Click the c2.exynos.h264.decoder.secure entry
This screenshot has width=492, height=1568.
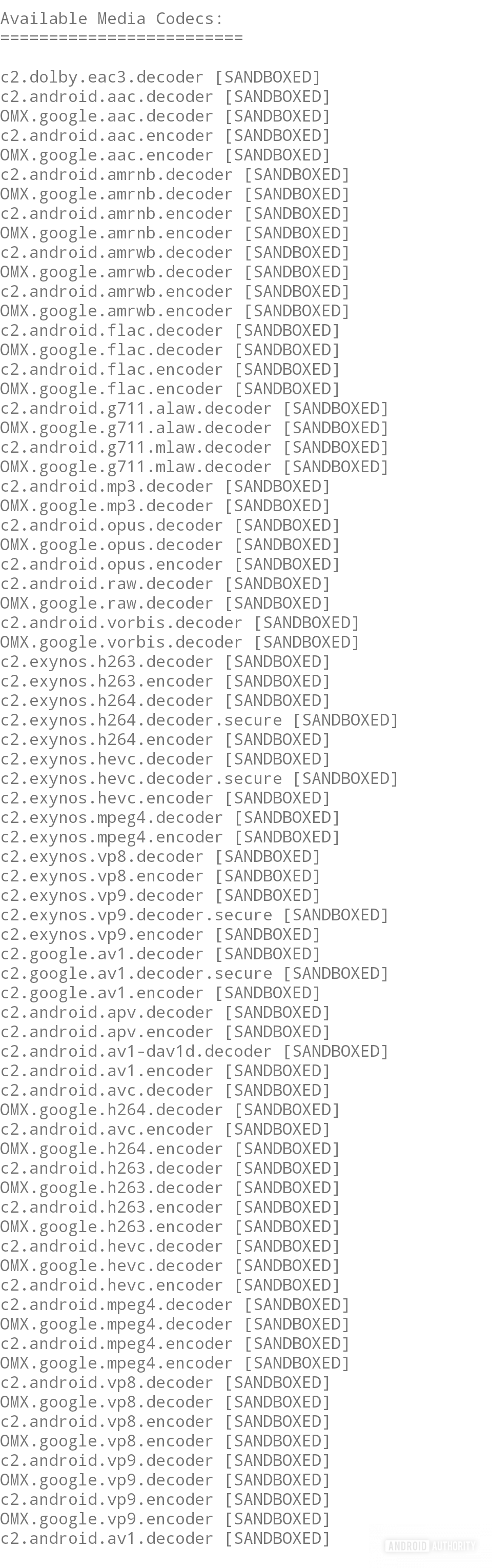pos(199,720)
